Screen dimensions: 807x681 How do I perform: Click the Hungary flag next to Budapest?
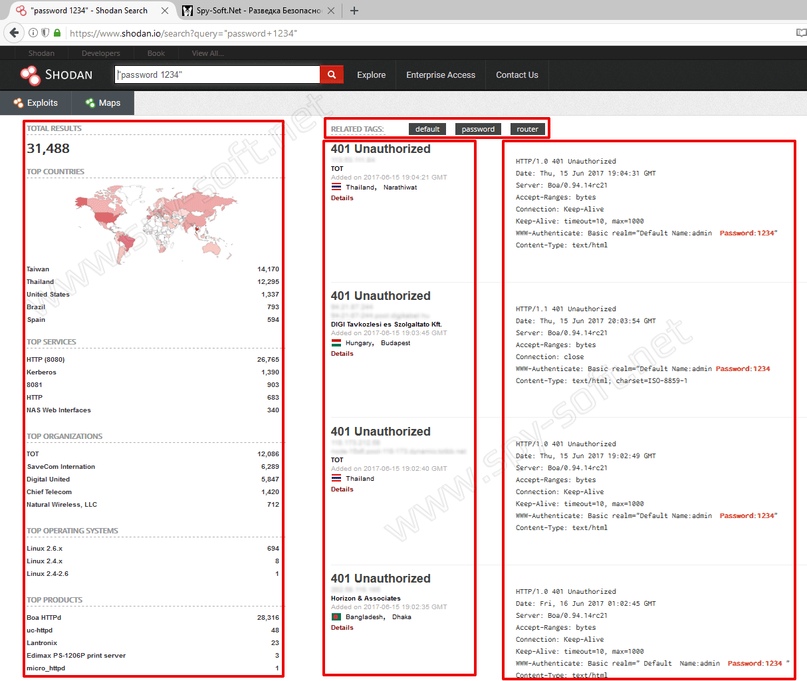click(x=336, y=342)
